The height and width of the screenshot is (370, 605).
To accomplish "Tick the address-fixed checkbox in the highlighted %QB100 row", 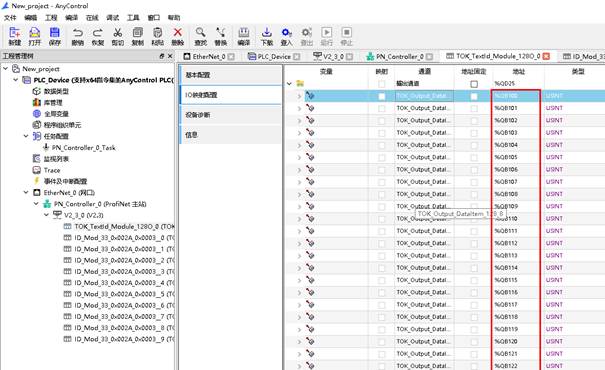I will (474, 96).
